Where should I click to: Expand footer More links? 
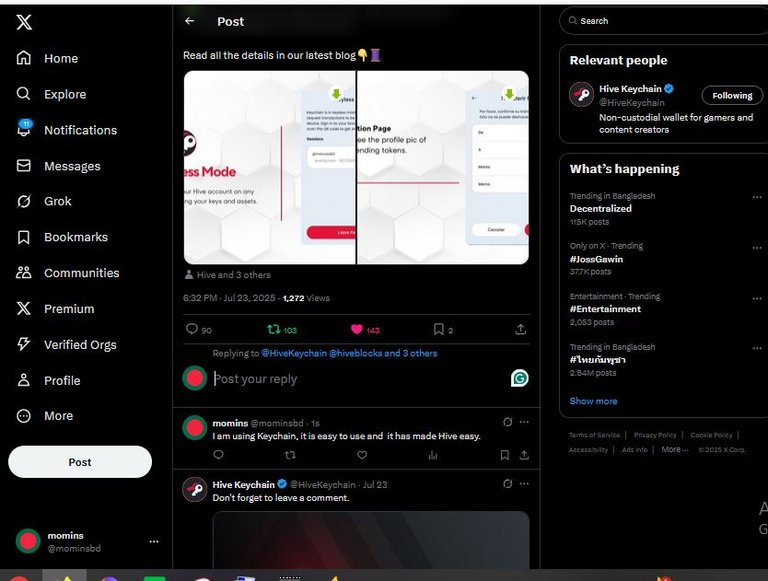point(674,449)
